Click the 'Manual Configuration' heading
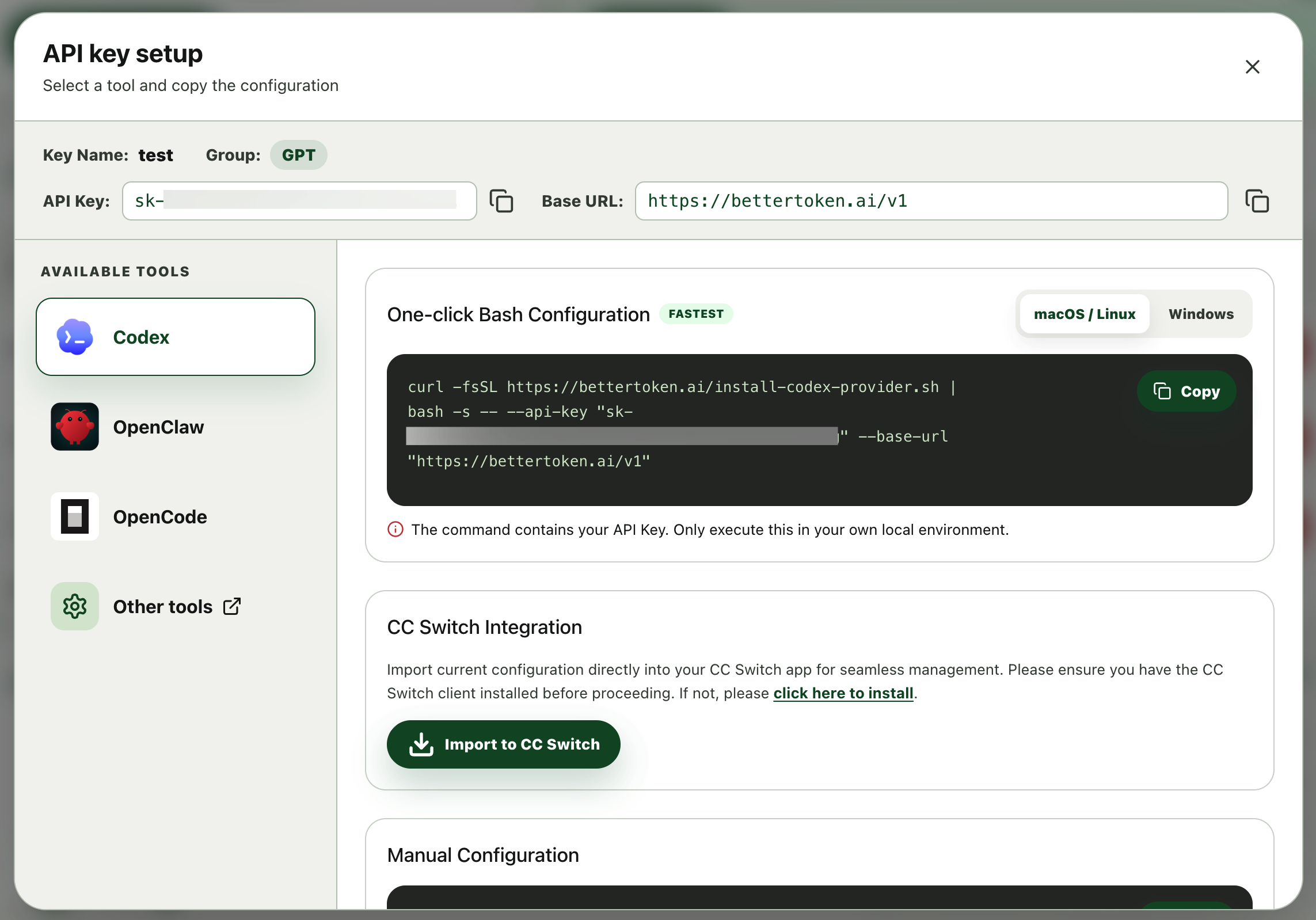This screenshot has height=920, width=1316. (483, 855)
